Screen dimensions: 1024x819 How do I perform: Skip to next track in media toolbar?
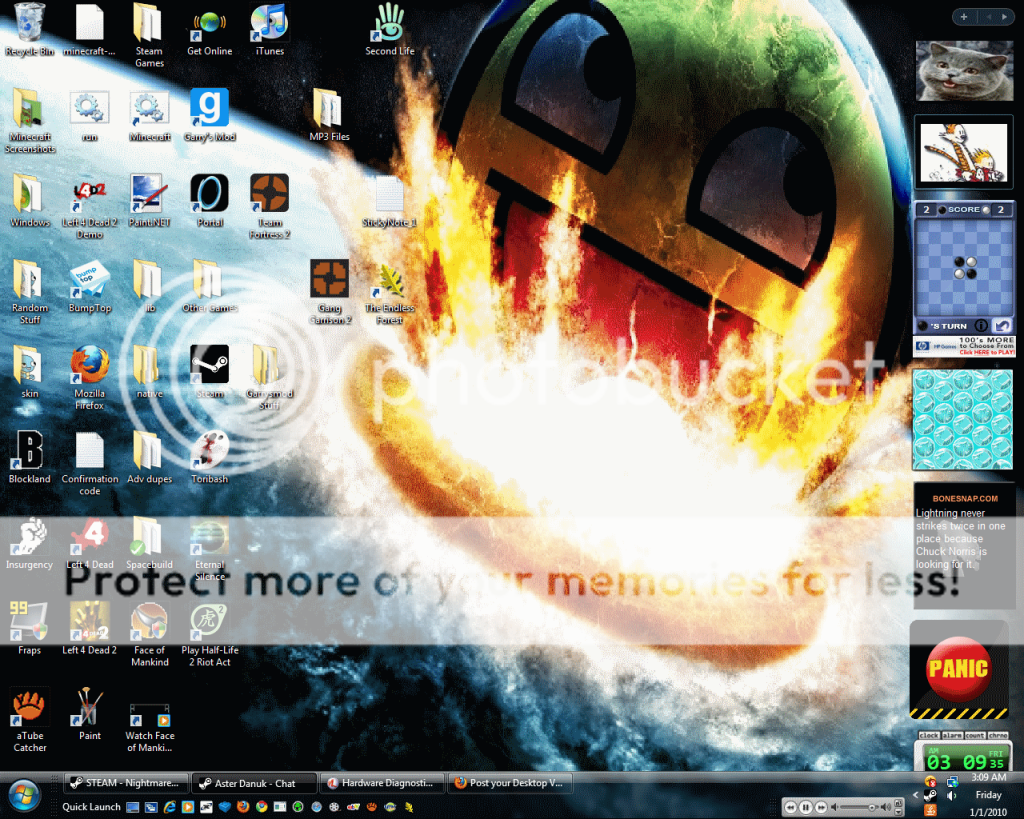(821, 807)
